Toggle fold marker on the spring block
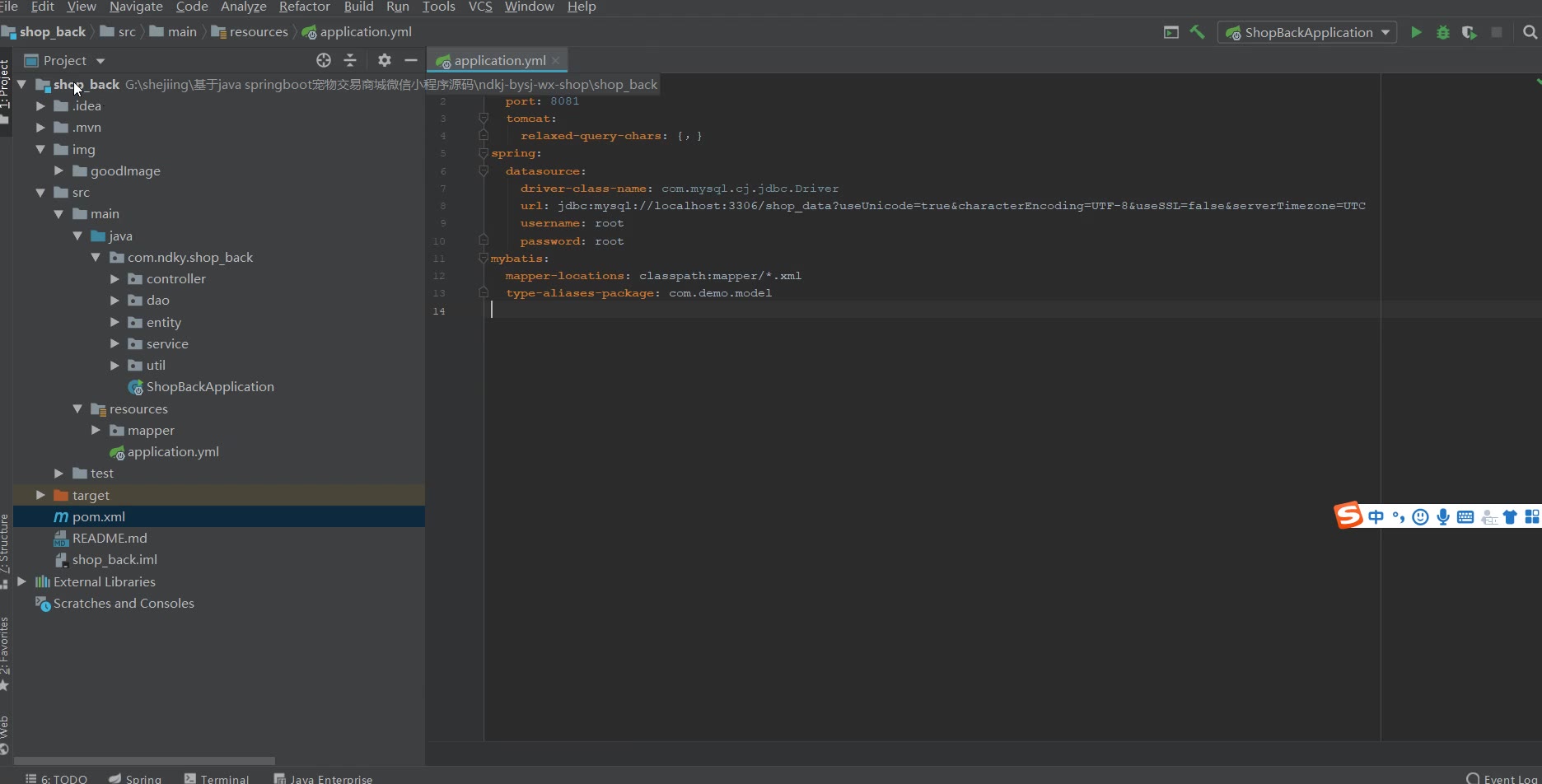 tap(484, 153)
